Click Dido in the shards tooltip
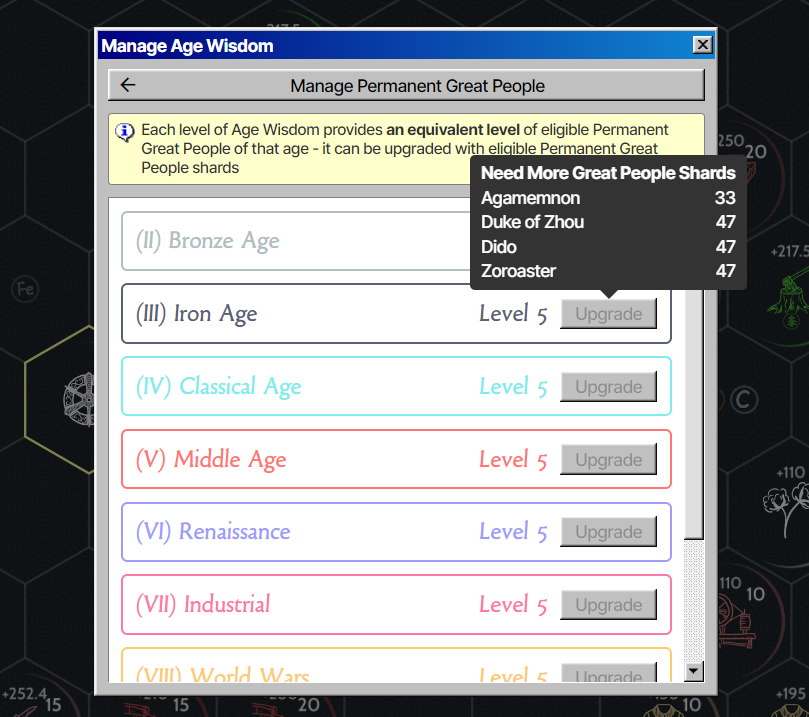The height and width of the screenshot is (717, 809). pos(498,247)
